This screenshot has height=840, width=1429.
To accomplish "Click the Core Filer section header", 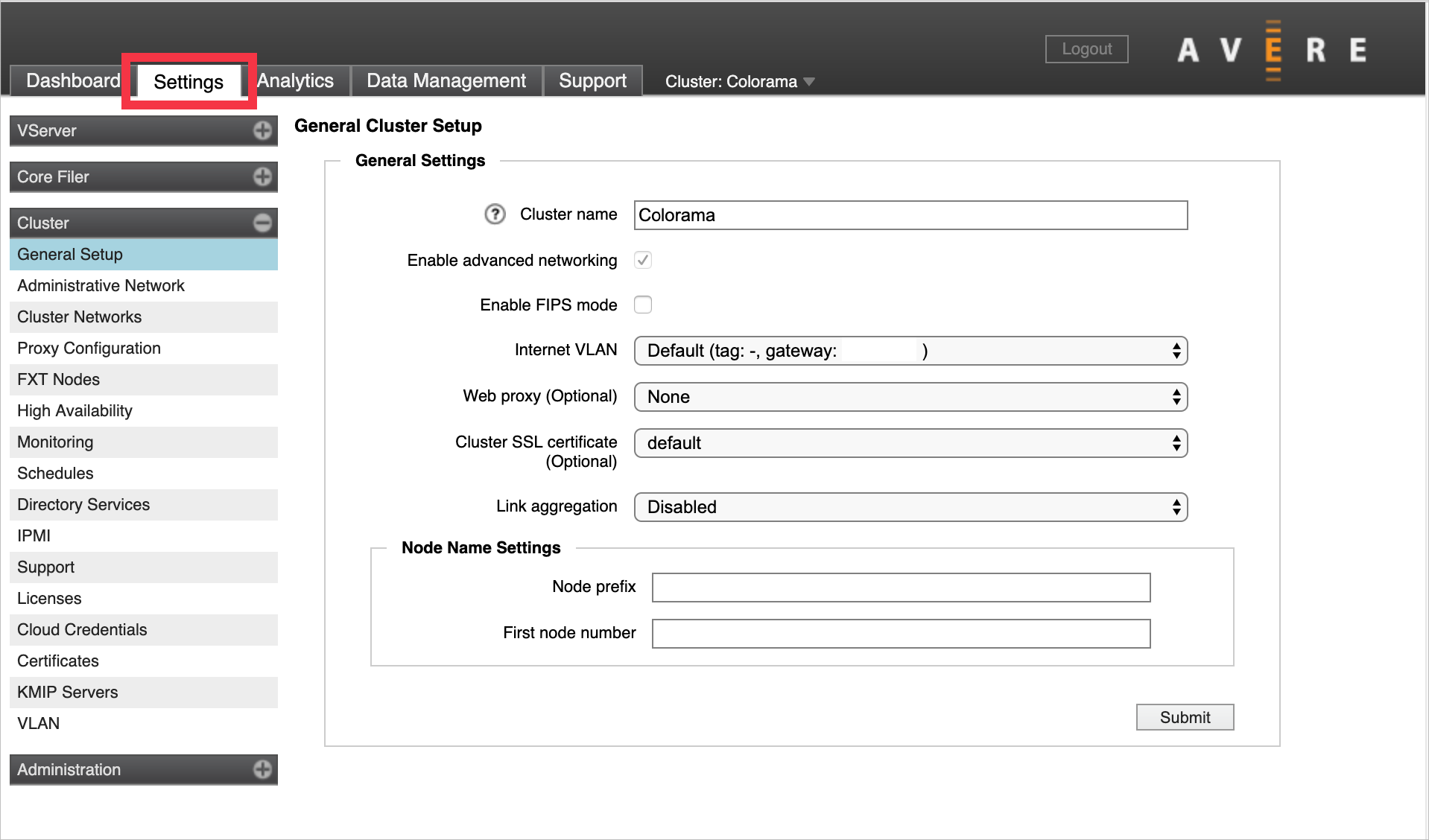I will pos(144,176).
